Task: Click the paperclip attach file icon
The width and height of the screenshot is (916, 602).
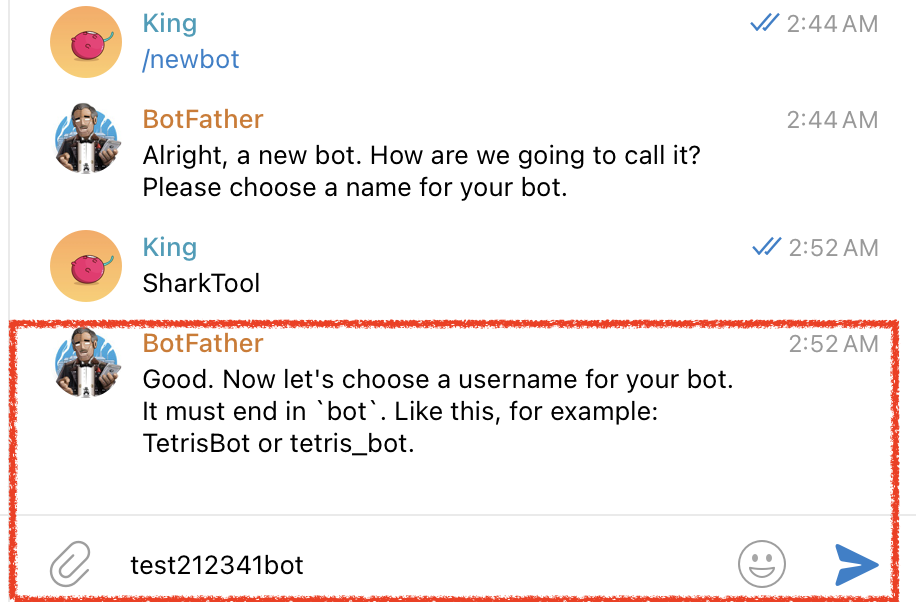Action: 70,565
